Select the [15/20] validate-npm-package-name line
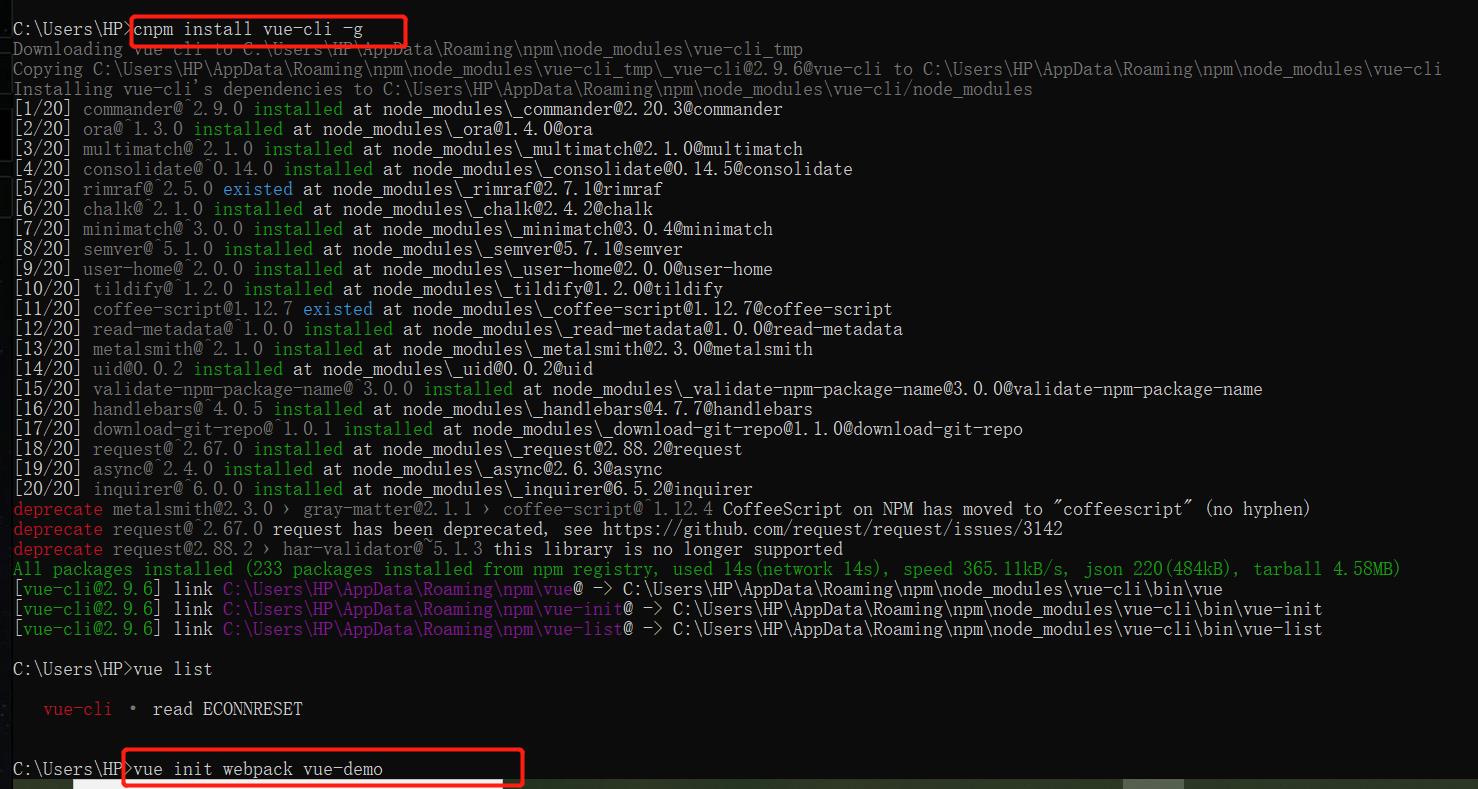Image resolution: width=1478 pixels, height=789 pixels. (x=638, y=389)
